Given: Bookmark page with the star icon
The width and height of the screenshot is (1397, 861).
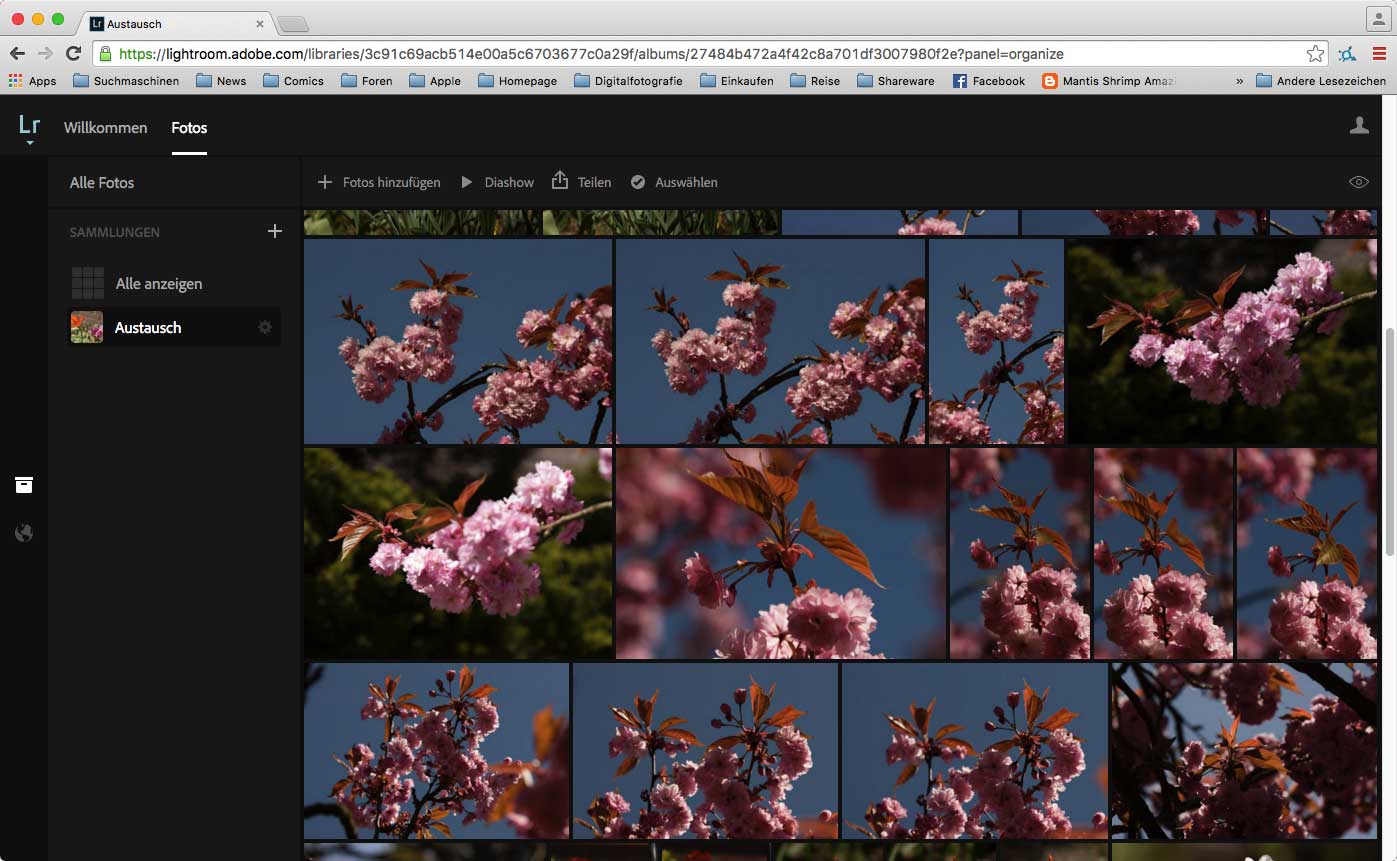Looking at the screenshot, I should tap(1315, 54).
